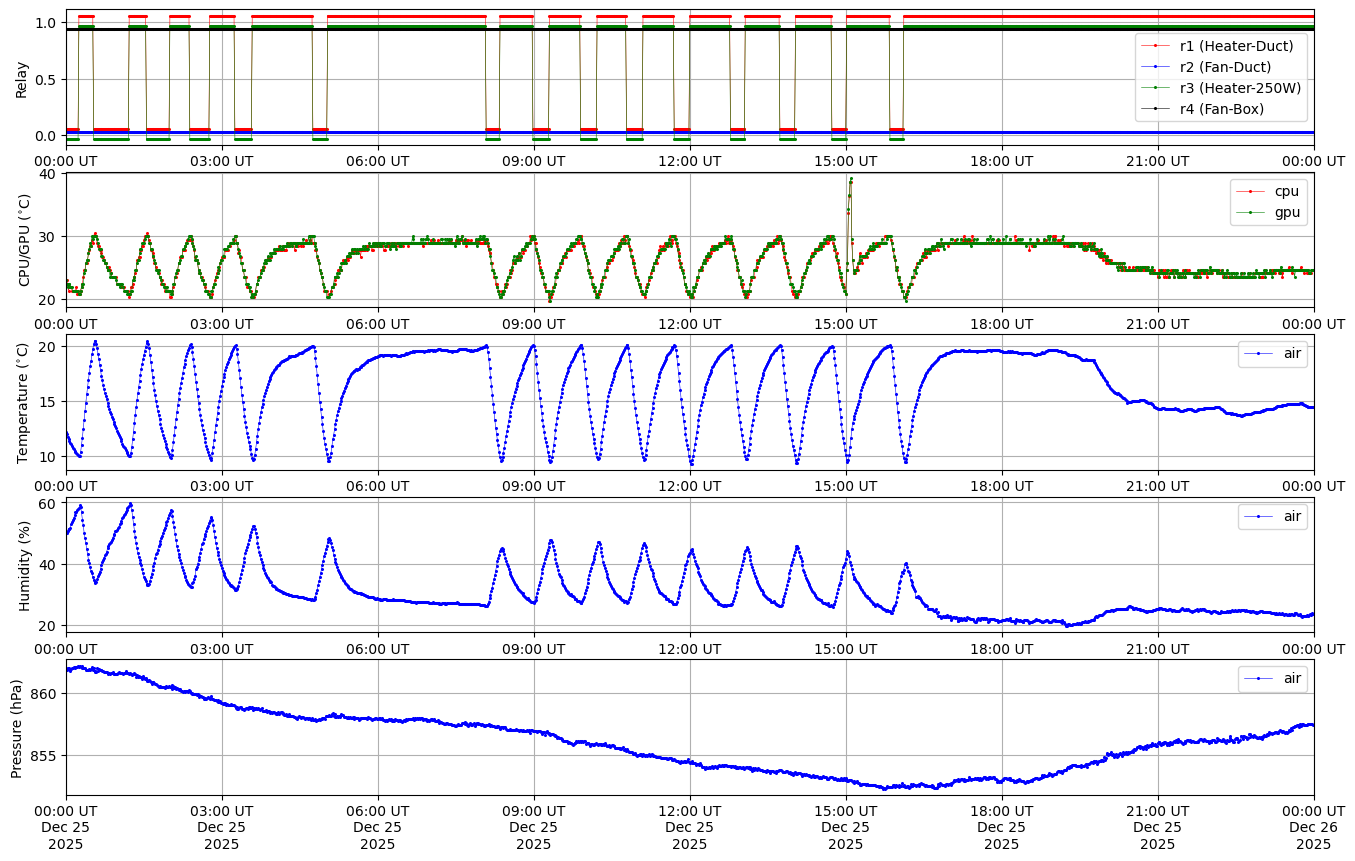
Task: Click the Pressure (hPa) y-axis label
Action: [x=17, y=727]
